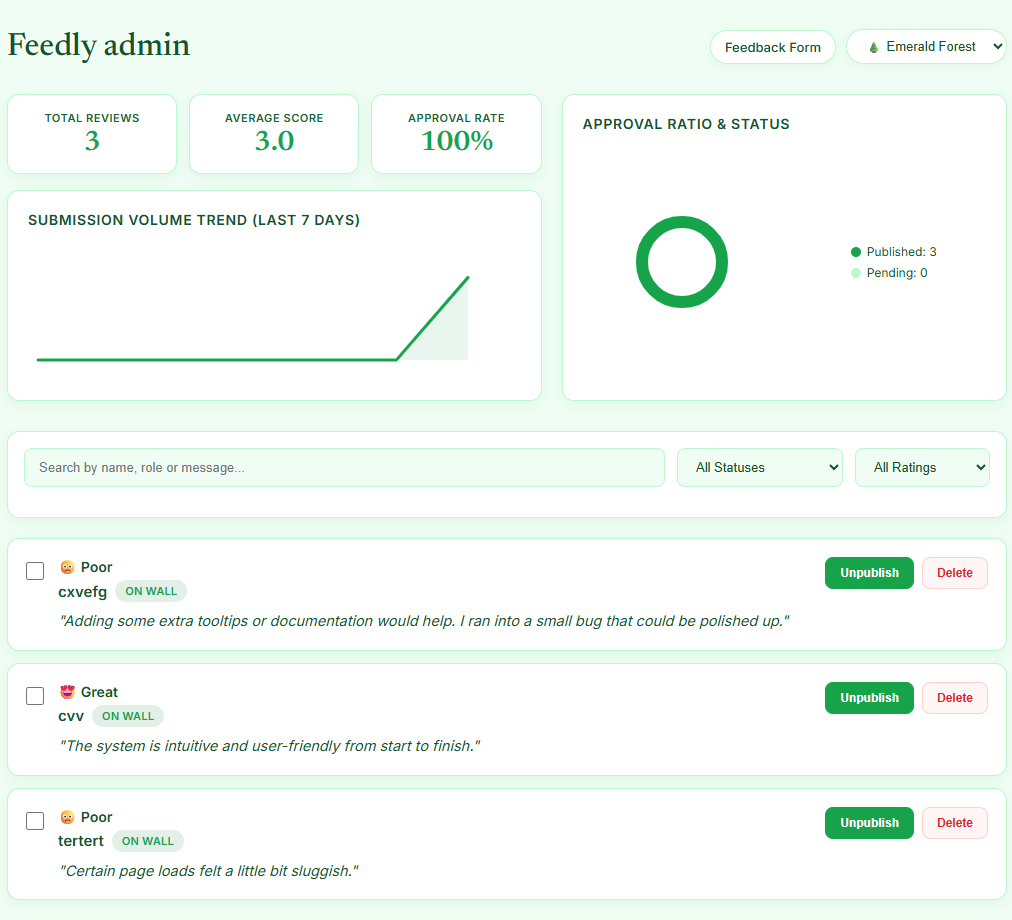The height and width of the screenshot is (920, 1012).
Task: Click the Published legend dot
Action: [856, 252]
